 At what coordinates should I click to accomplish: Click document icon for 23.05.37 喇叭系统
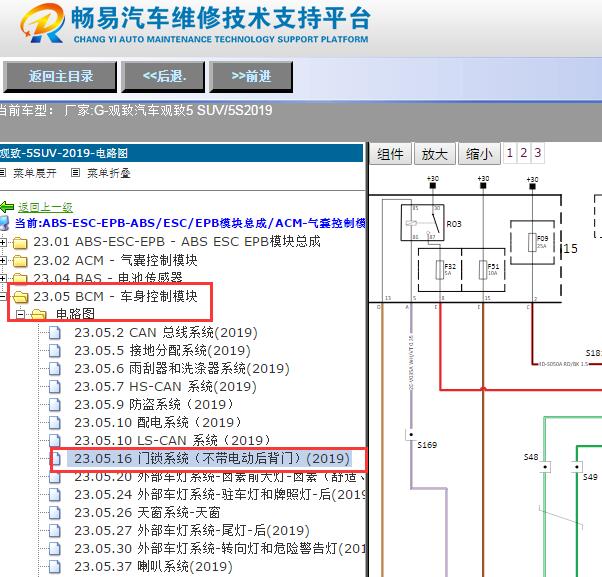pyautogui.click(x=55, y=567)
